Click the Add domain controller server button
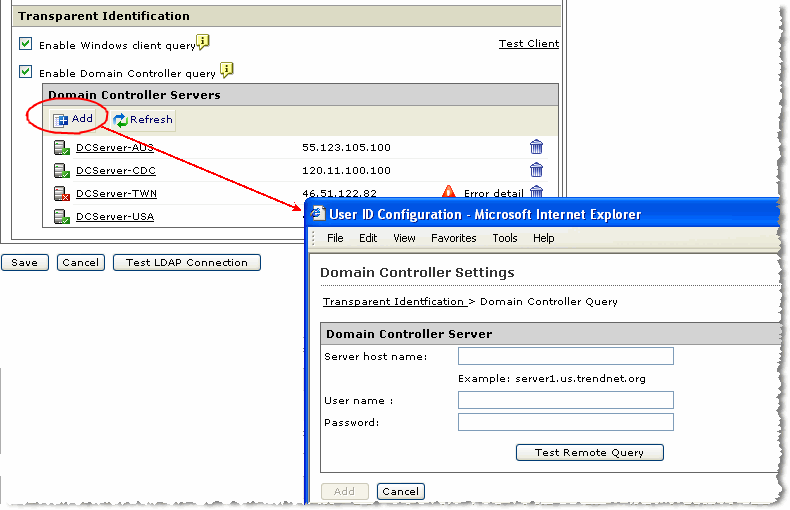The image size is (790, 510). (x=73, y=119)
